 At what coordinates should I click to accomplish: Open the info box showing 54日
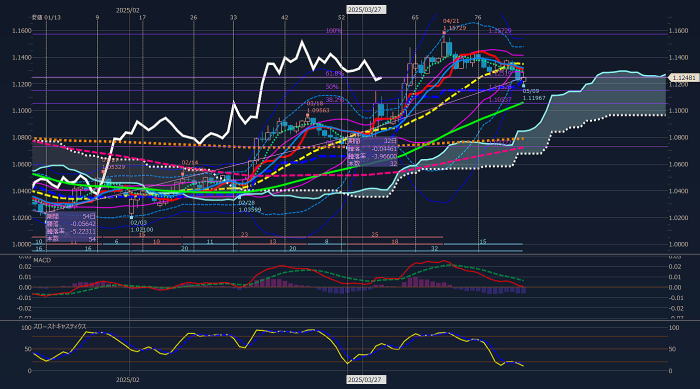[71, 227]
